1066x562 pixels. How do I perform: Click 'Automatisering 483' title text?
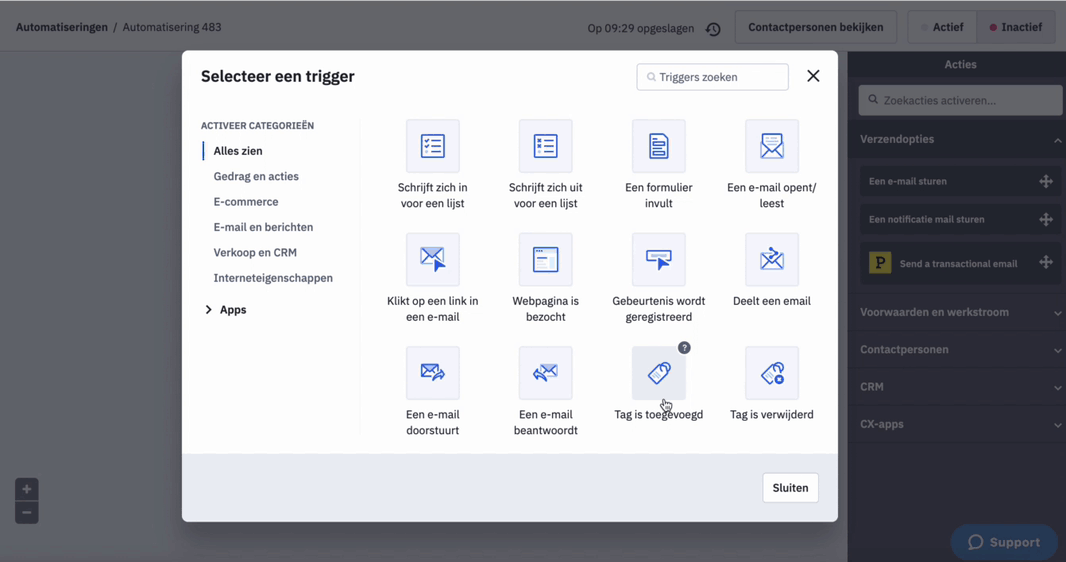coord(172,27)
